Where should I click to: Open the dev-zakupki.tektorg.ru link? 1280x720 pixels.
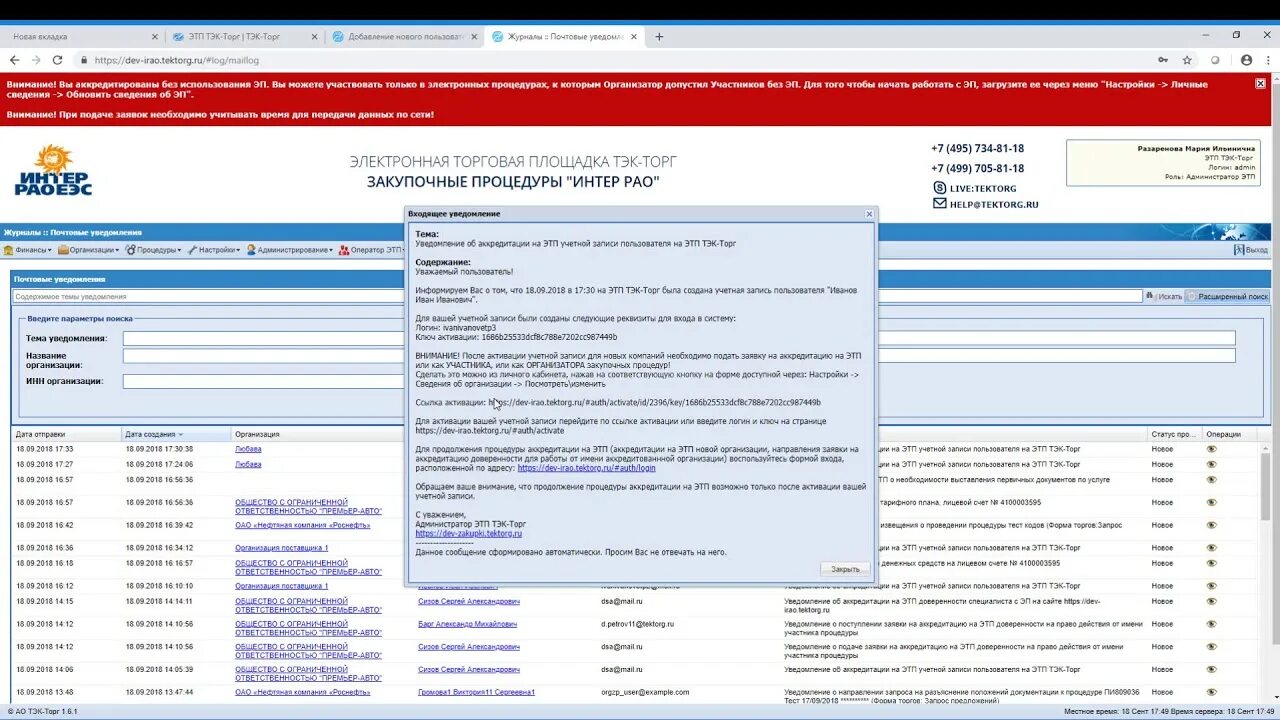468,533
